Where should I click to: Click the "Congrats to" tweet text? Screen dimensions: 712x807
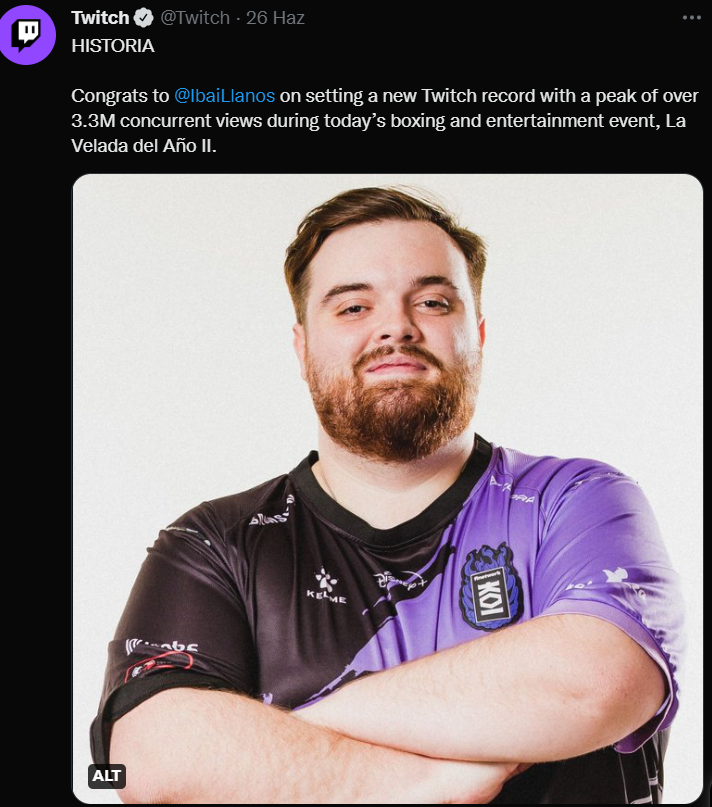coord(120,96)
